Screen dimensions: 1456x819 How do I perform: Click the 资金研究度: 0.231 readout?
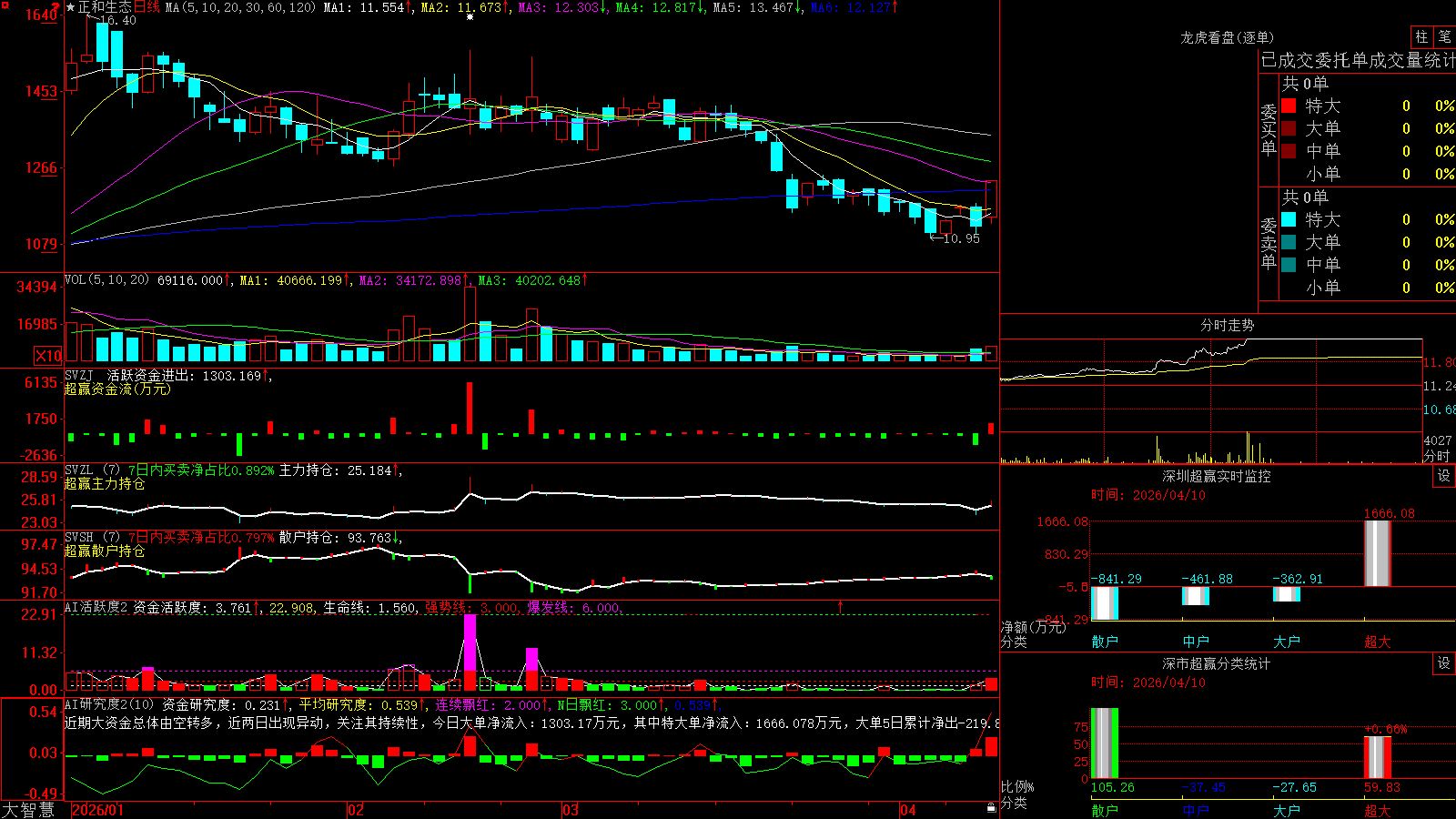[221, 704]
